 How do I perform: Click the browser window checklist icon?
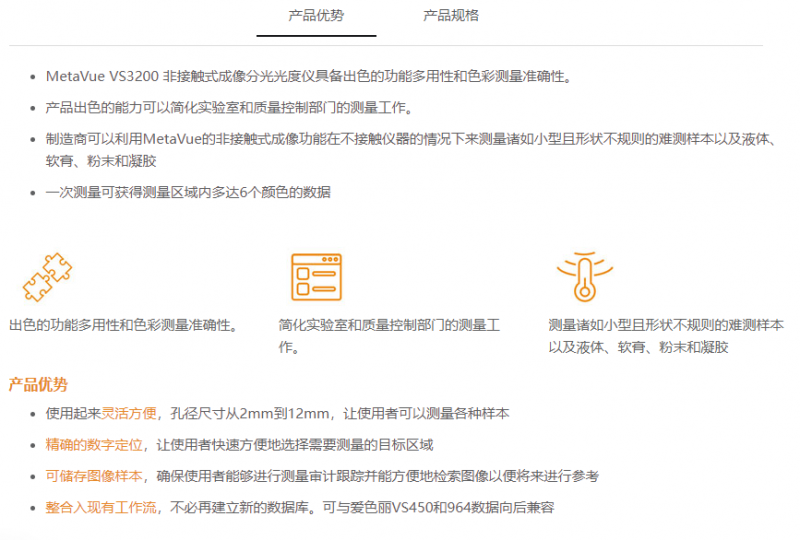[x=316, y=277]
